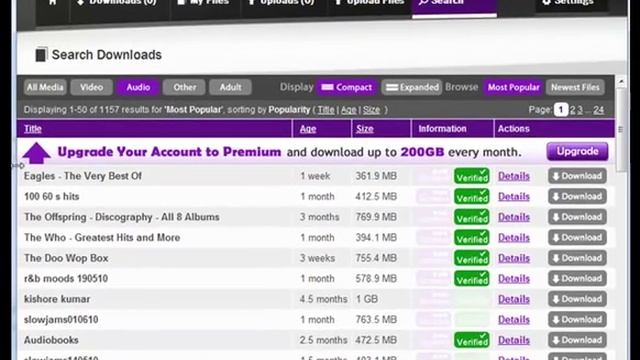Open Details for kishore kumar
This screenshot has height=360, width=640.
pos(513,299)
